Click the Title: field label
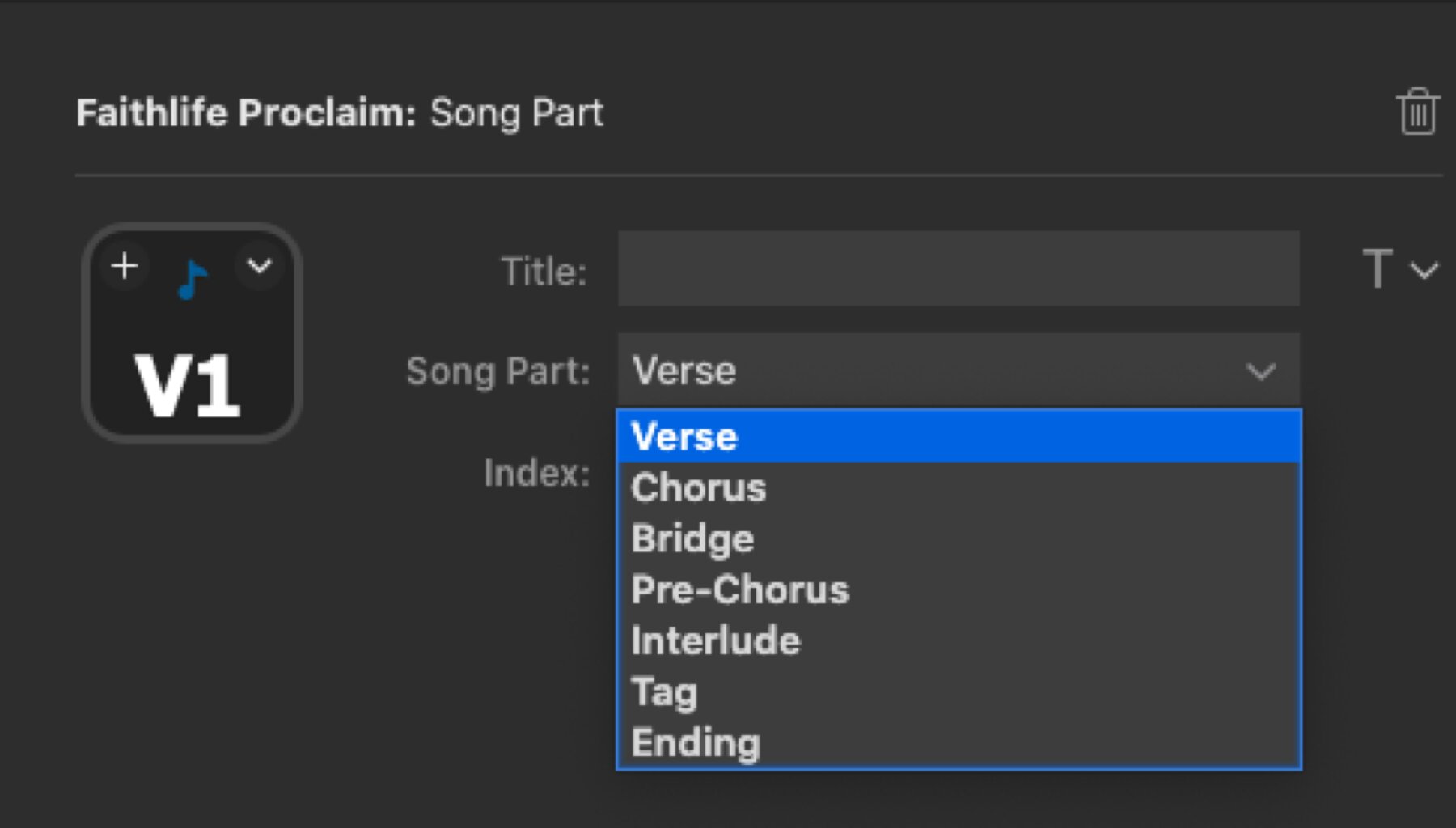The width and height of the screenshot is (1456, 828). (x=544, y=271)
